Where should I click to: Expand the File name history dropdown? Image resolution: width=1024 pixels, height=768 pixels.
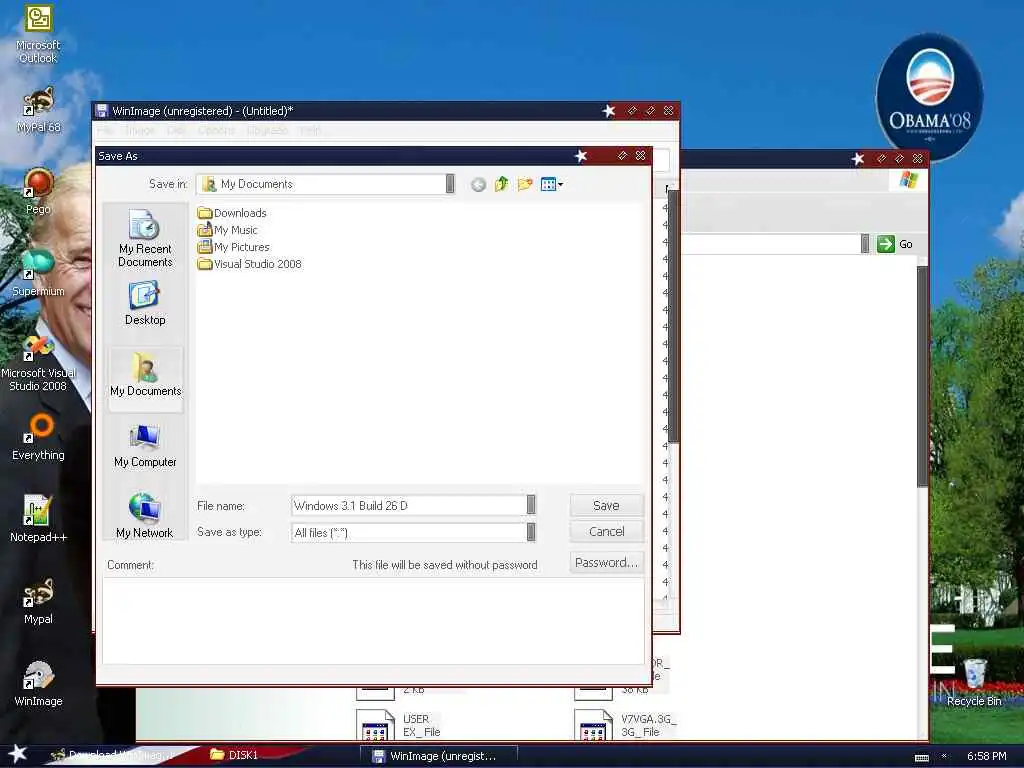coord(531,505)
